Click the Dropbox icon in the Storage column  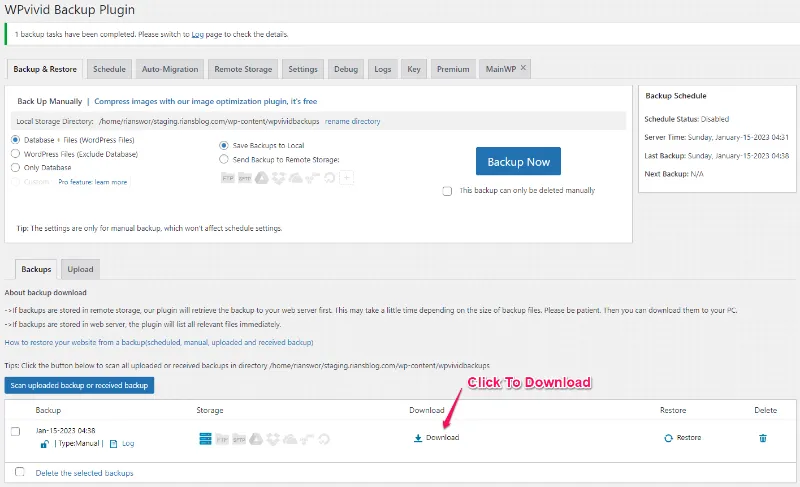(x=273, y=439)
